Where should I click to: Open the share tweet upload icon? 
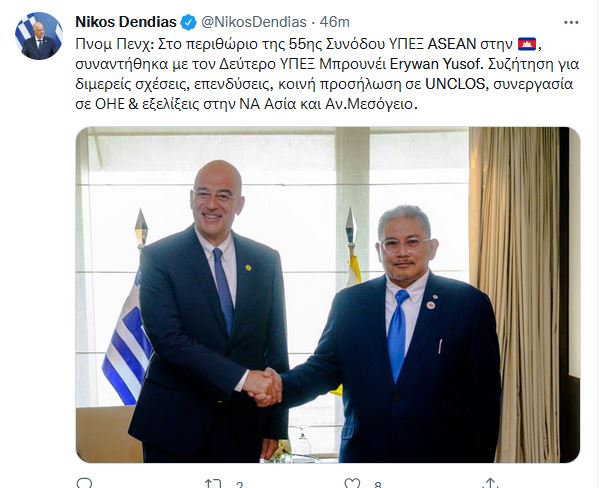[491, 483]
